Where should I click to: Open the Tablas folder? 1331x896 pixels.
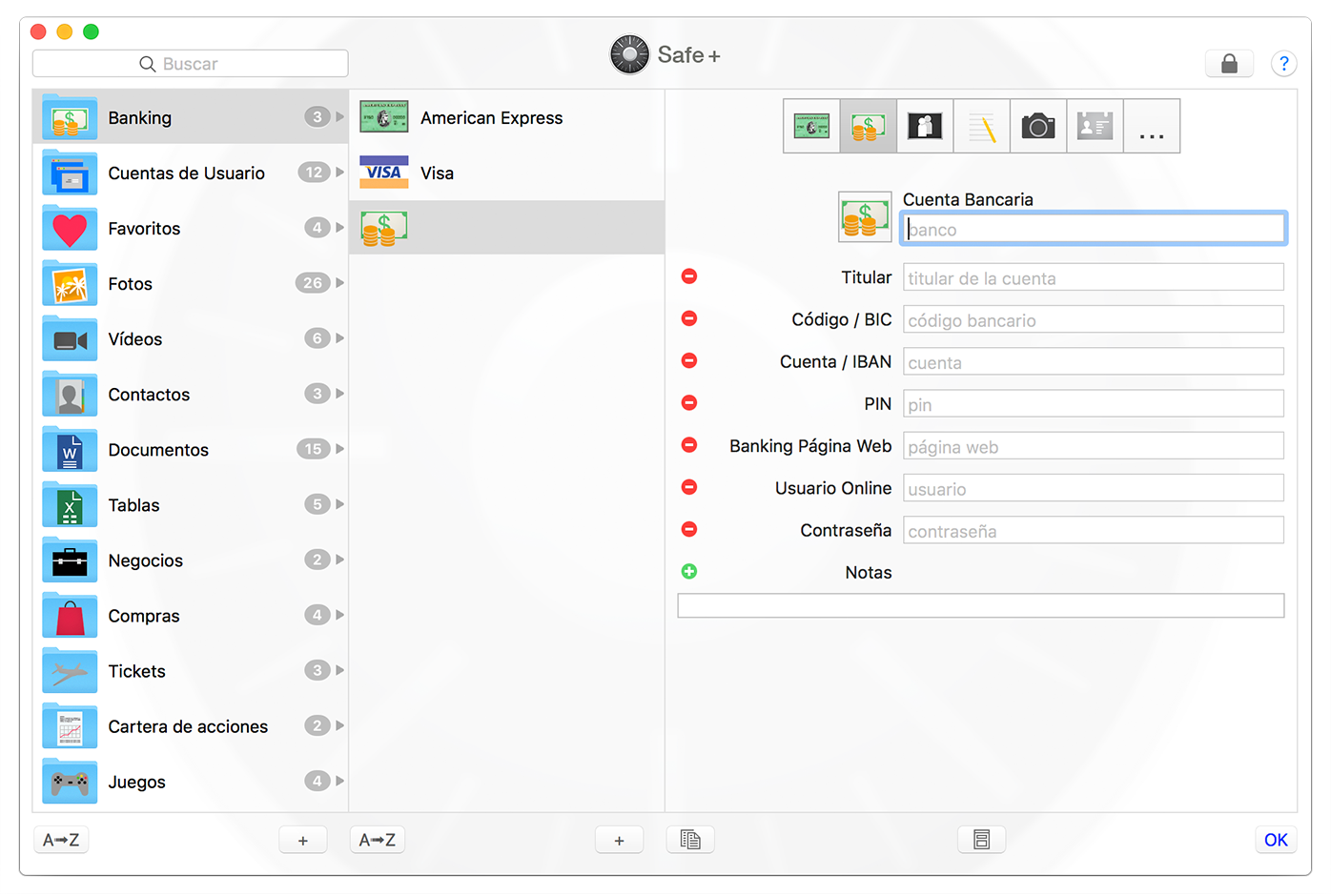click(190, 504)
